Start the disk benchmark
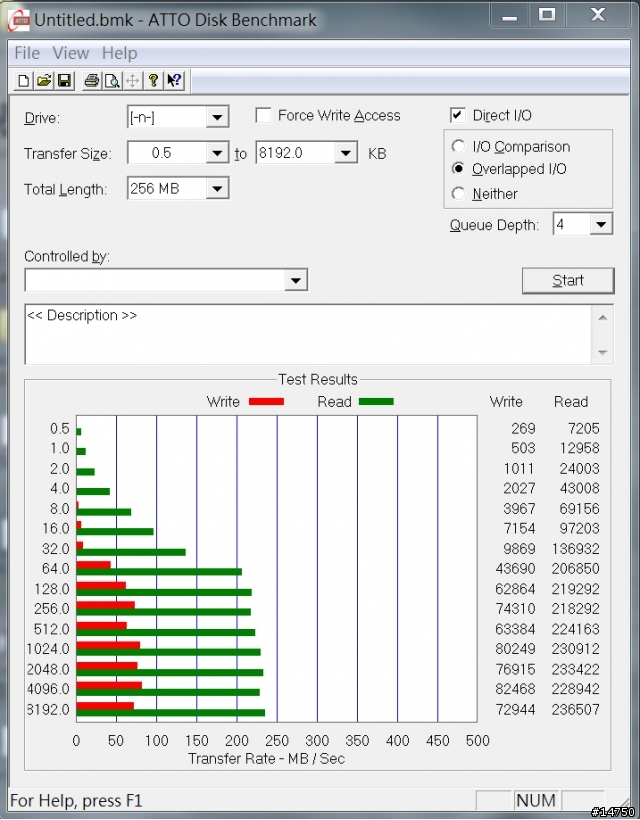 (568, 281)
